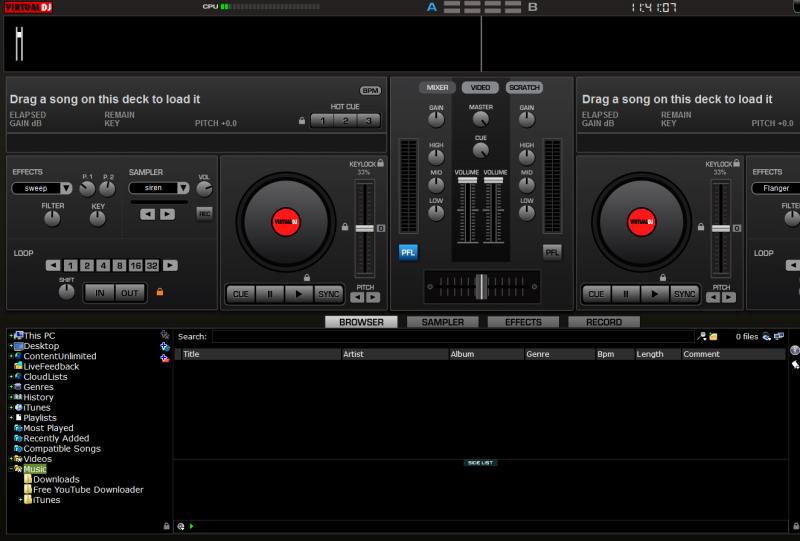This screenshot has width=800, height=541.
Task: Toggle the left deck BPM button
Action: coord(370,90)
